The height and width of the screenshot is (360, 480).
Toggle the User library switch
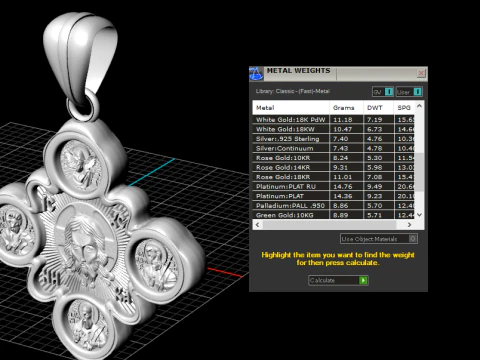tap(409, 92)
